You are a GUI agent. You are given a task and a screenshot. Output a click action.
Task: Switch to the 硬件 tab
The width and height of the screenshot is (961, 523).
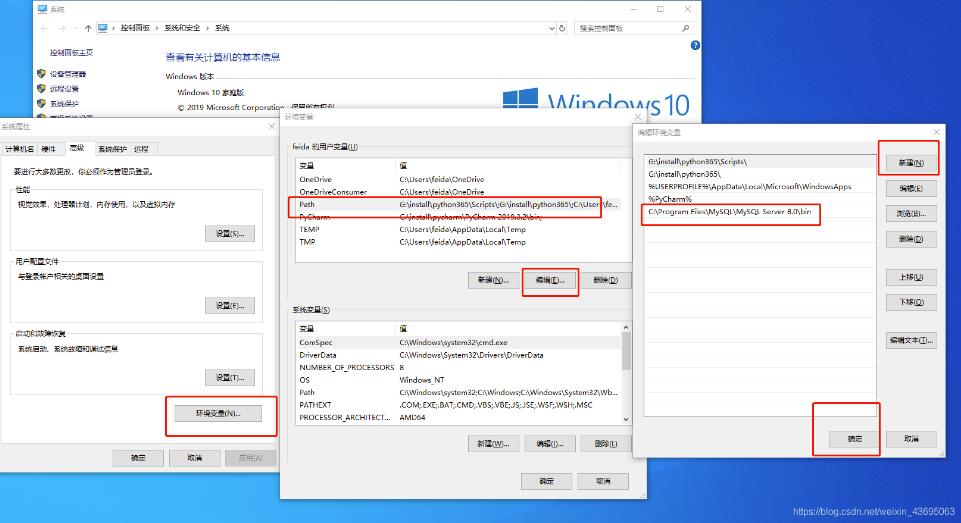click(x=48, y=149)
